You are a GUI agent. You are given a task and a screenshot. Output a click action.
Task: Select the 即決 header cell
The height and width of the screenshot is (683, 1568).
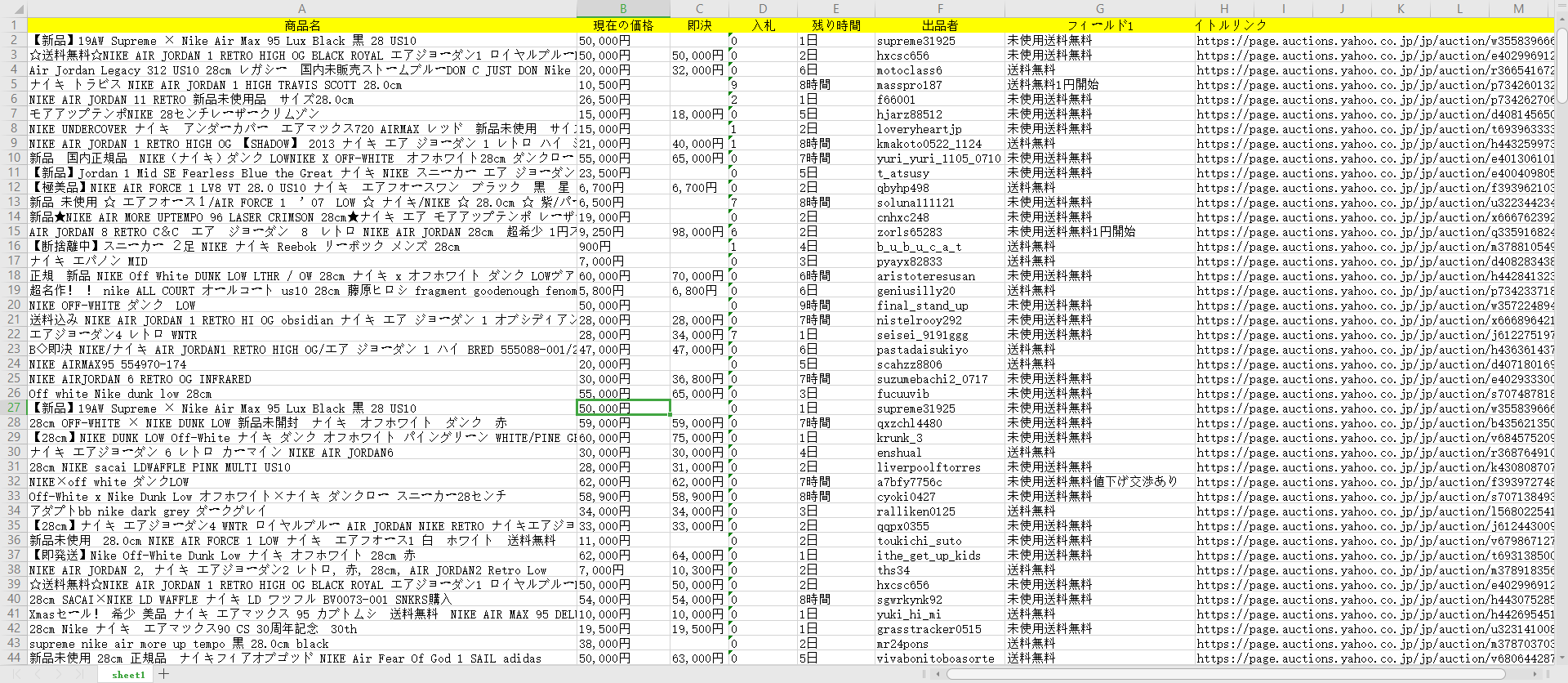pyautogui.click(x=699, y=25)
